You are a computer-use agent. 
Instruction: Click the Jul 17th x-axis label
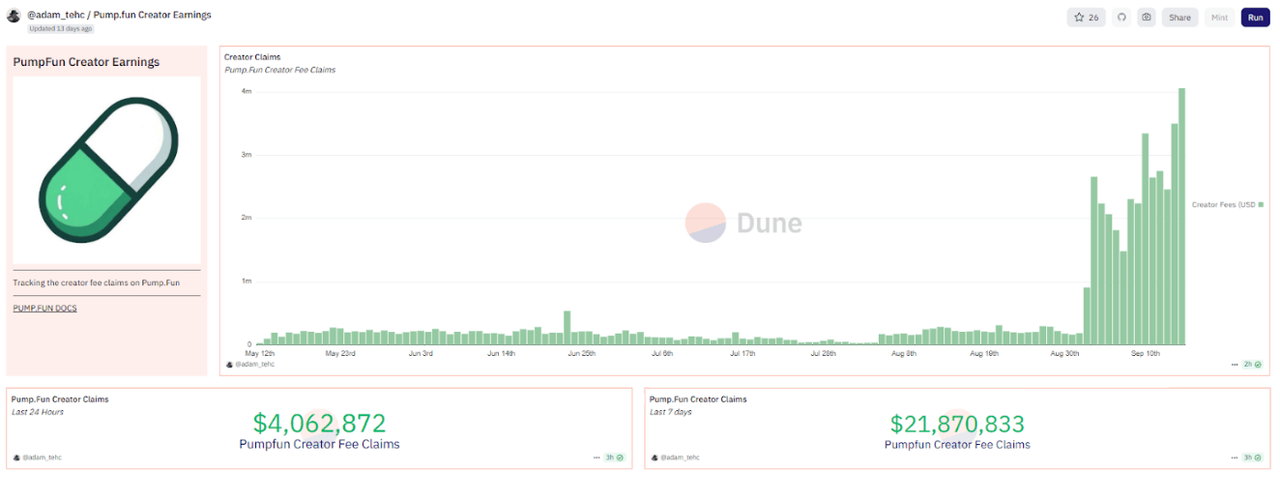(742, 353)
